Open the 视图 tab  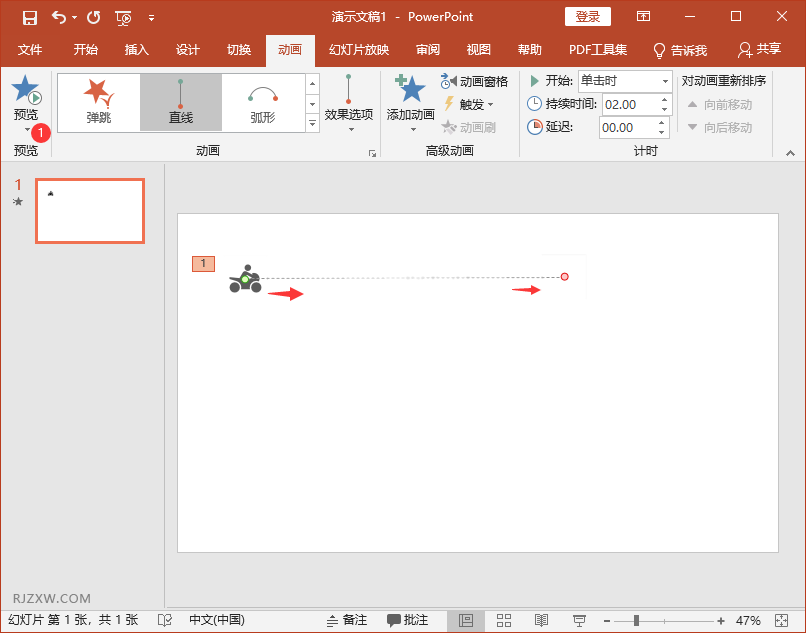click(x=479, y=50)
